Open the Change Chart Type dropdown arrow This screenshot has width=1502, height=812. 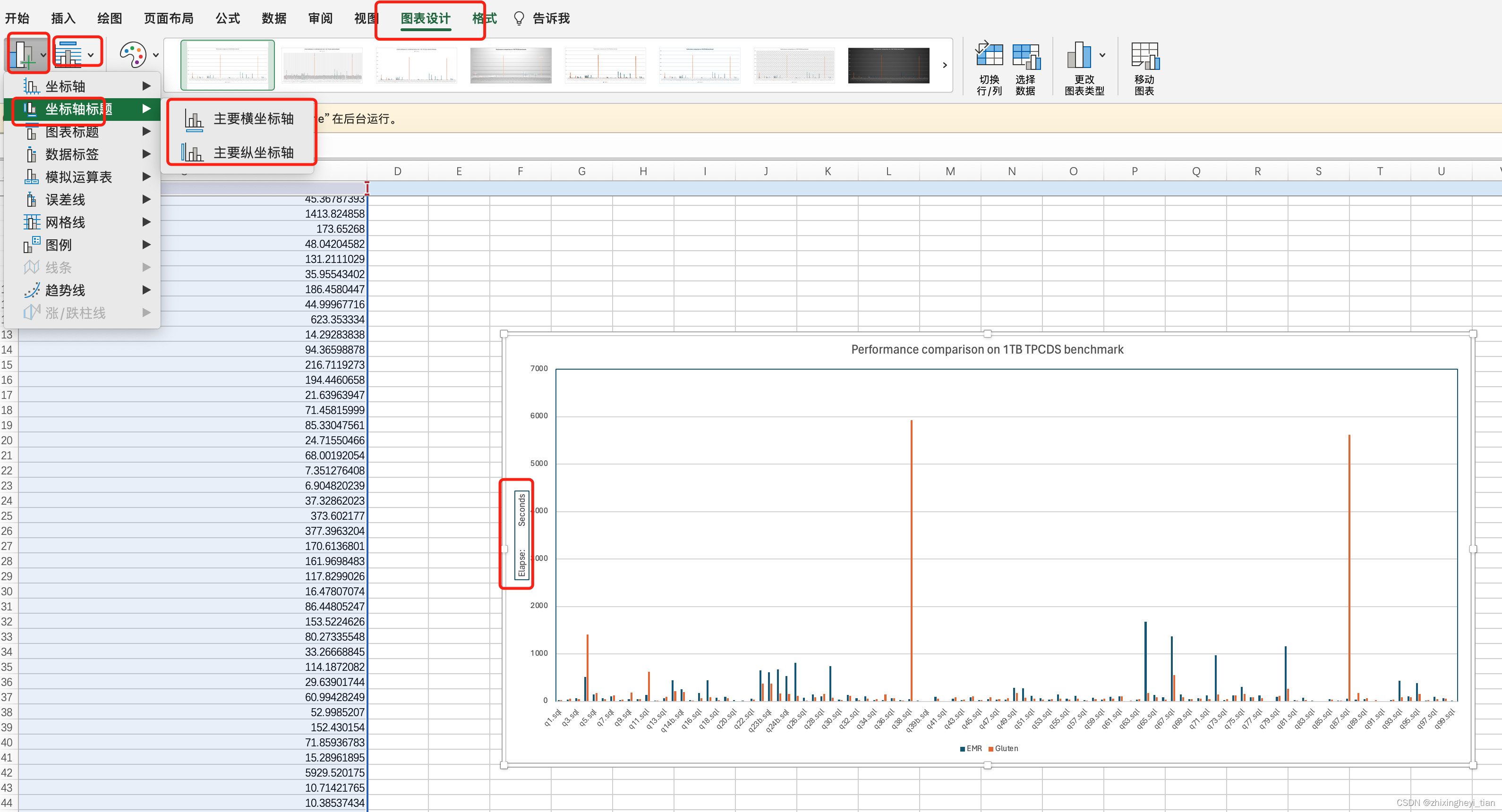[x=1102, y=55]
